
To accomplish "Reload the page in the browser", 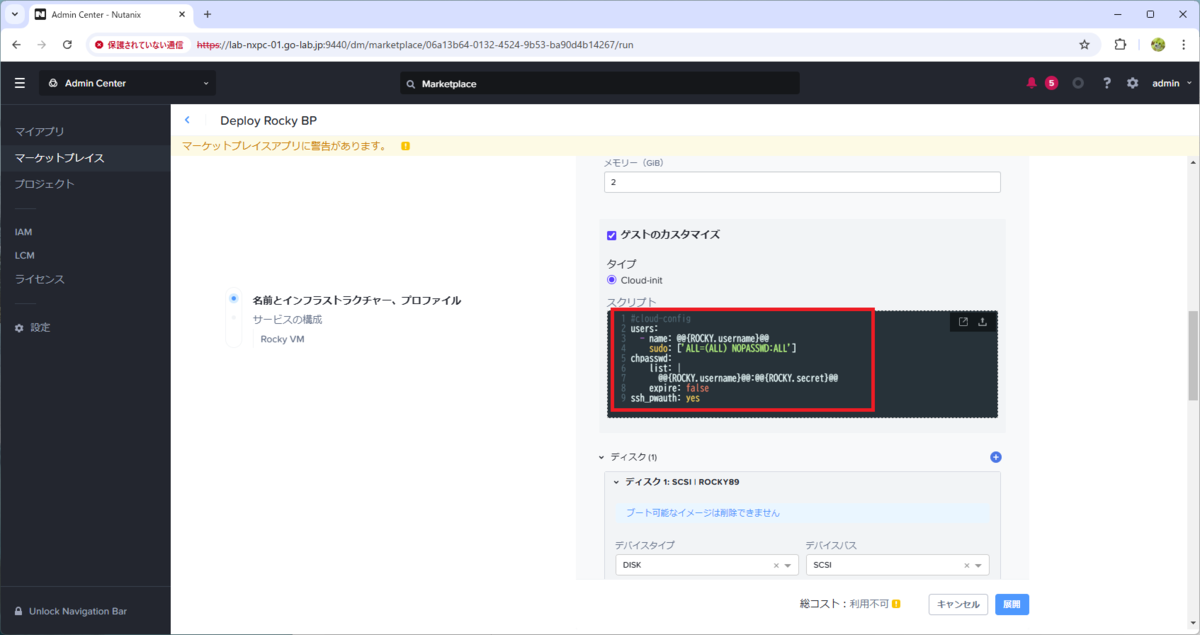I will click(x=67, y=44).
